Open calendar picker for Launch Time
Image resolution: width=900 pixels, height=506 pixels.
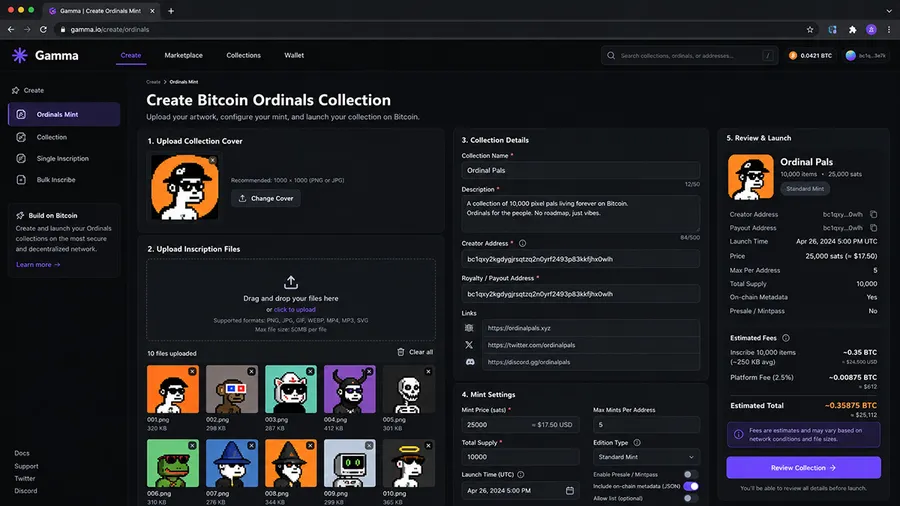click(569, 491)
